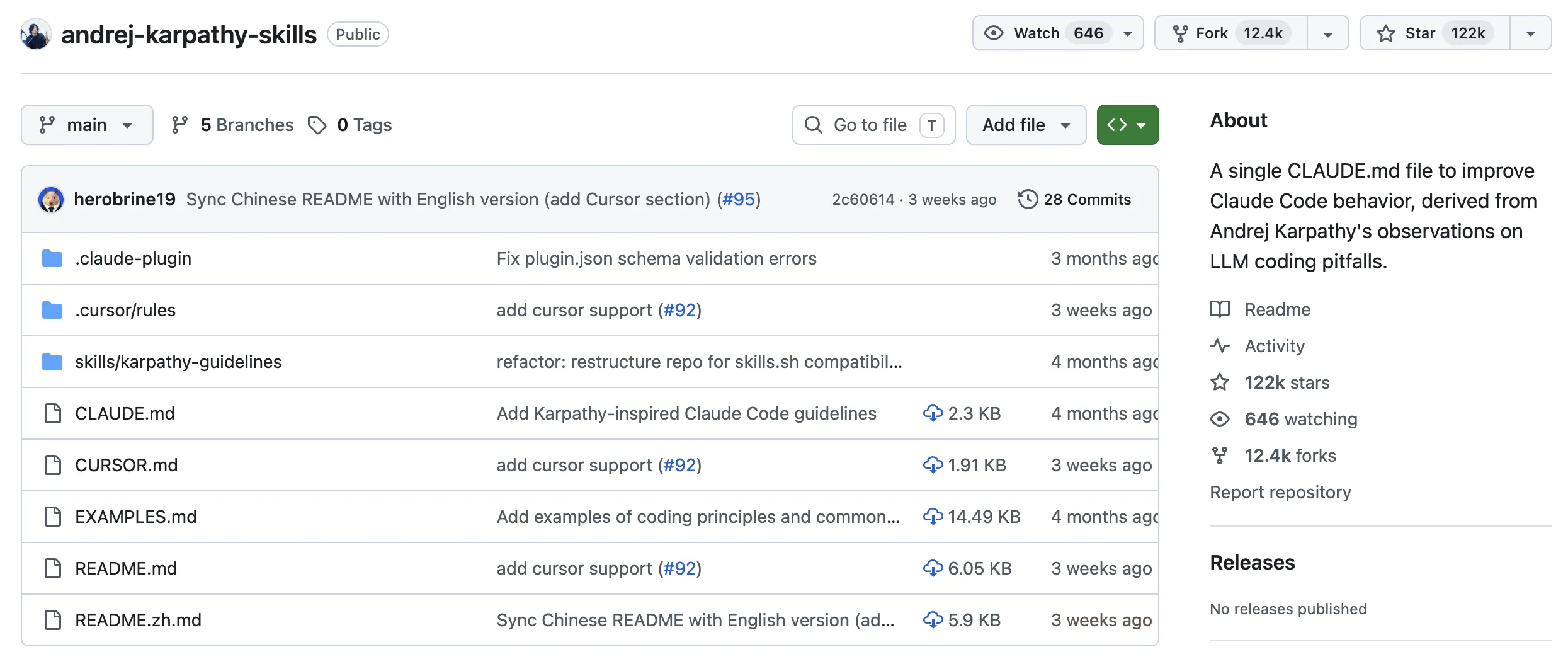Click the Public visibility badge
Image resolution: width=1568 pixels, height=659 pixels.
pos(358,34)
